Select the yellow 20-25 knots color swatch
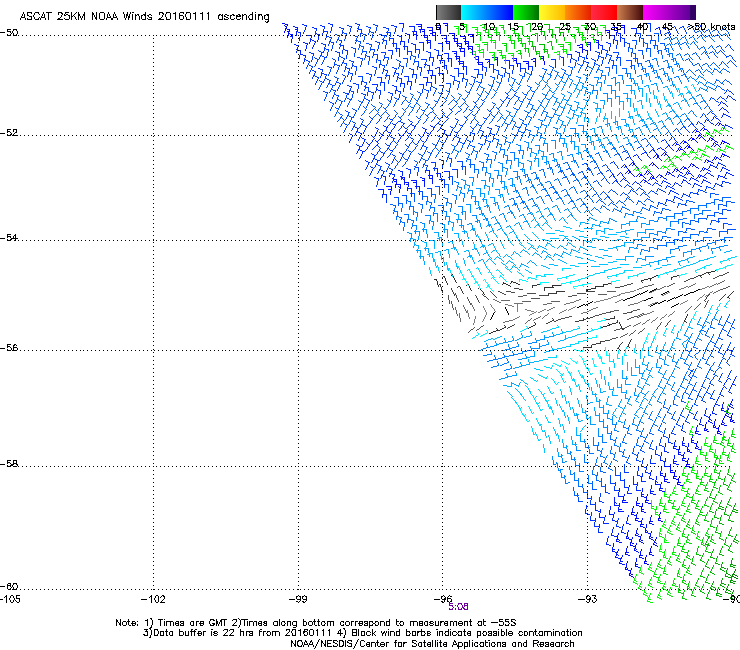 tap(552, 12)
